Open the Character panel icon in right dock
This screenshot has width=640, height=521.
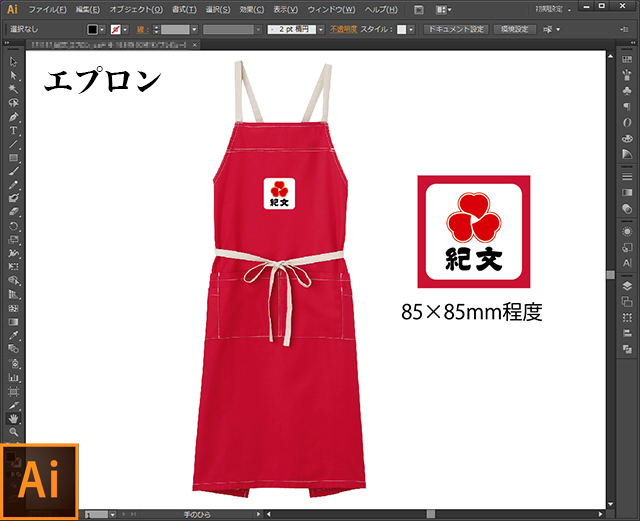(626, 262)
